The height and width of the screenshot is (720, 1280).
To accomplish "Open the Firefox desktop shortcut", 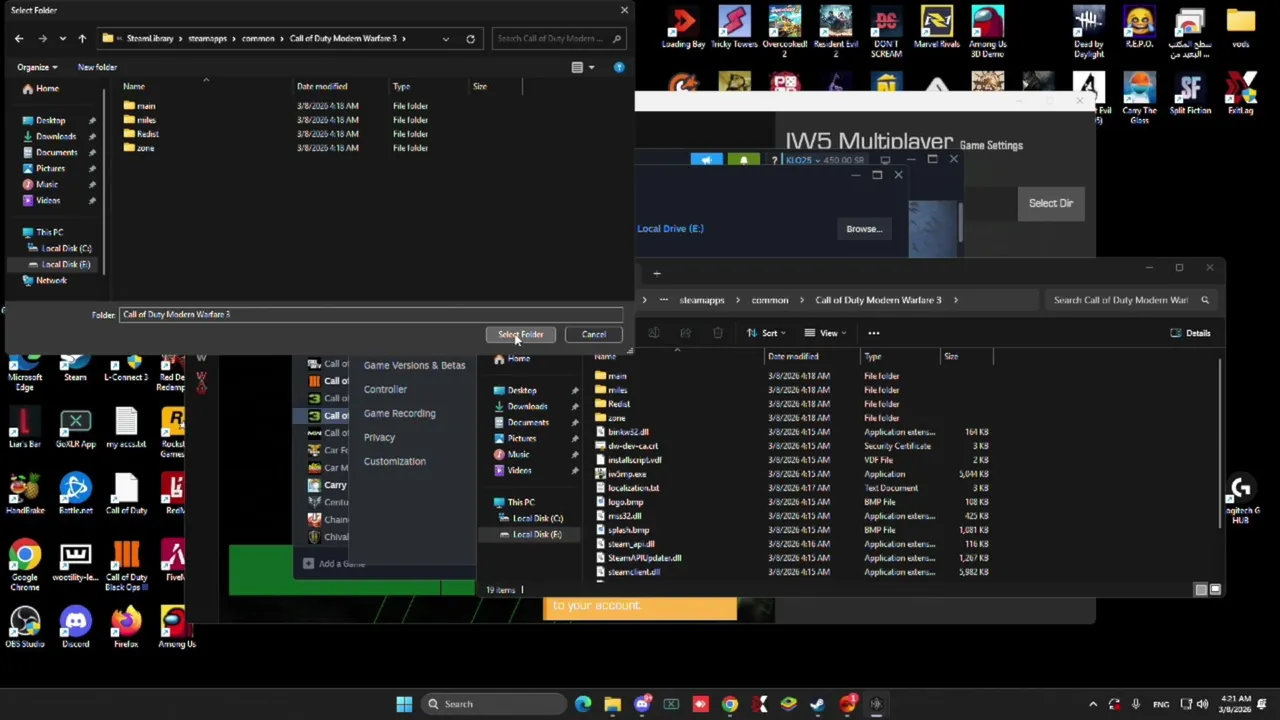I will 126,628.
